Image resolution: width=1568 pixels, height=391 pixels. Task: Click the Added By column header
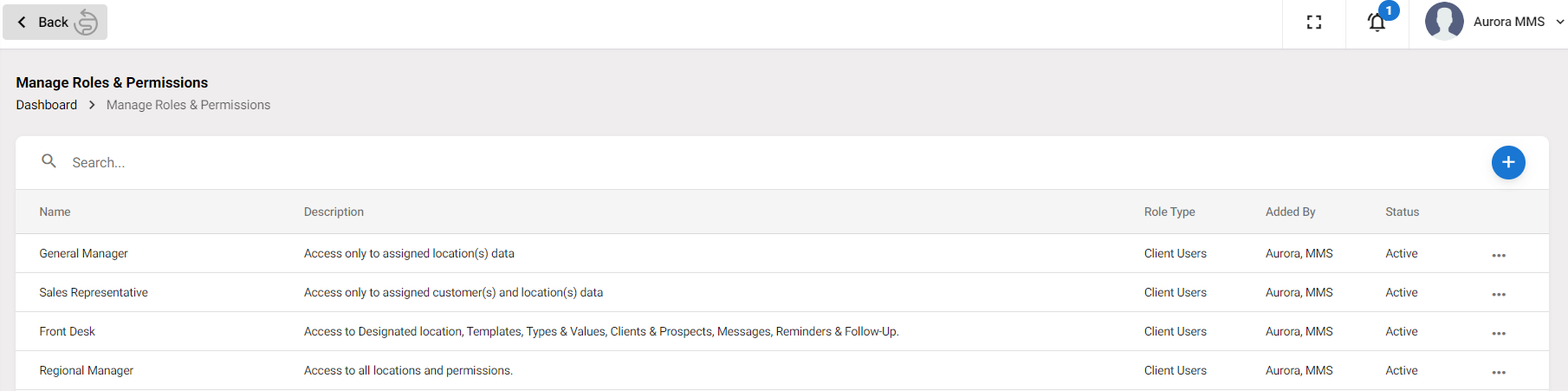pos(1290,212)
